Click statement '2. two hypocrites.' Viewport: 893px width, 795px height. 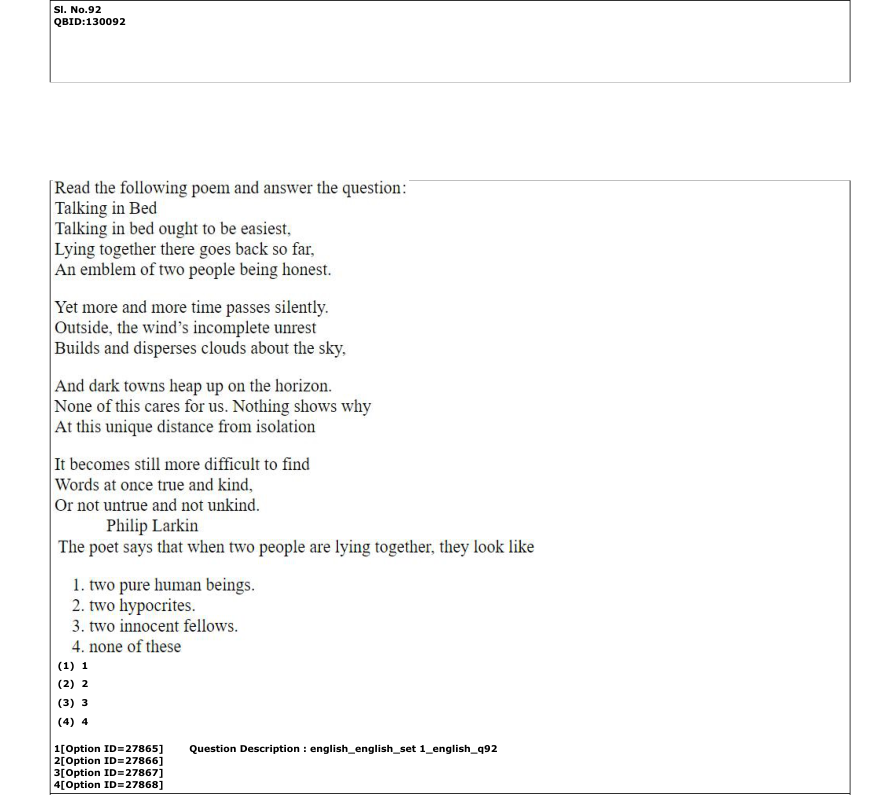click(x=133, y=606)
